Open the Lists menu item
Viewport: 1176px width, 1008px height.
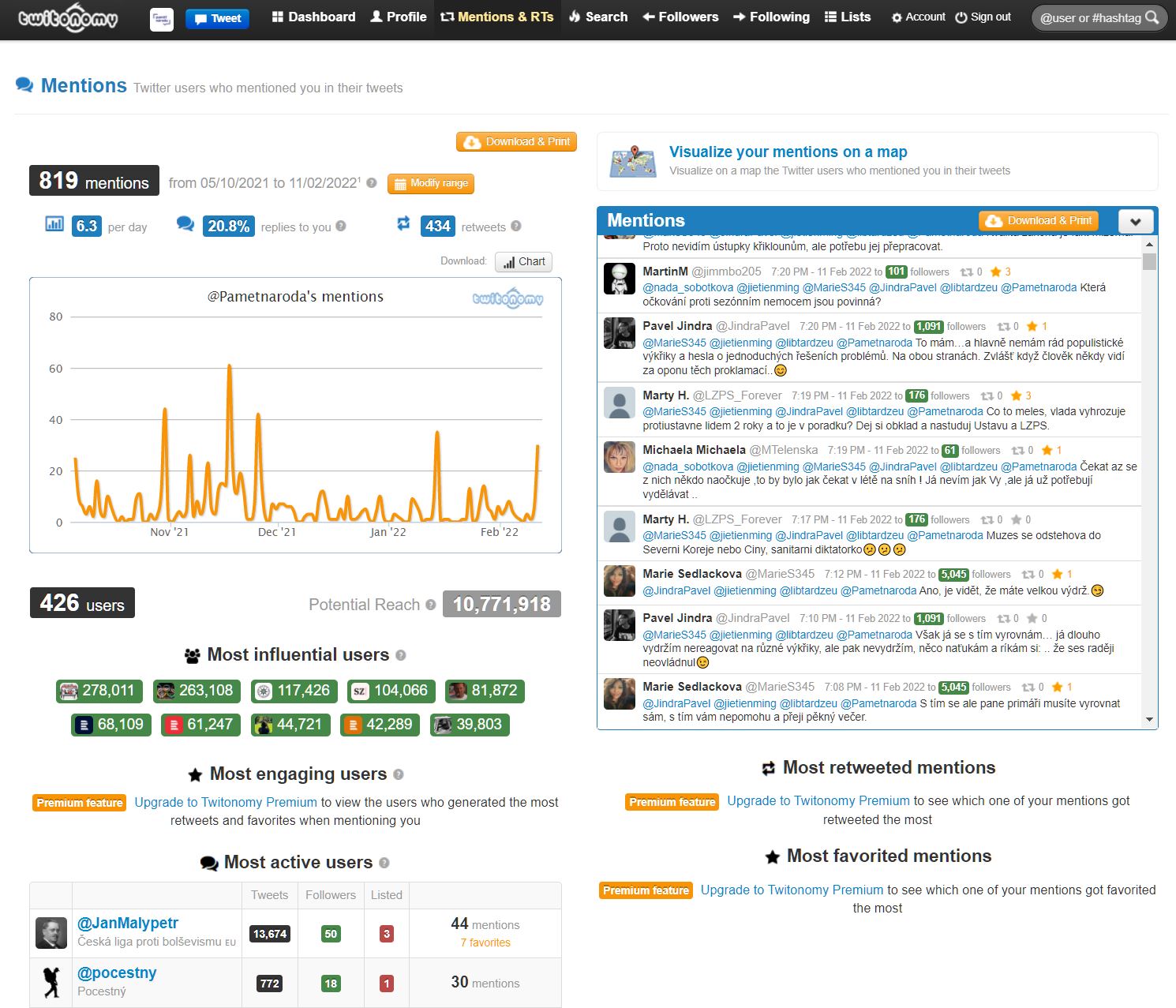pyautogui.click(x=848, y=17)
